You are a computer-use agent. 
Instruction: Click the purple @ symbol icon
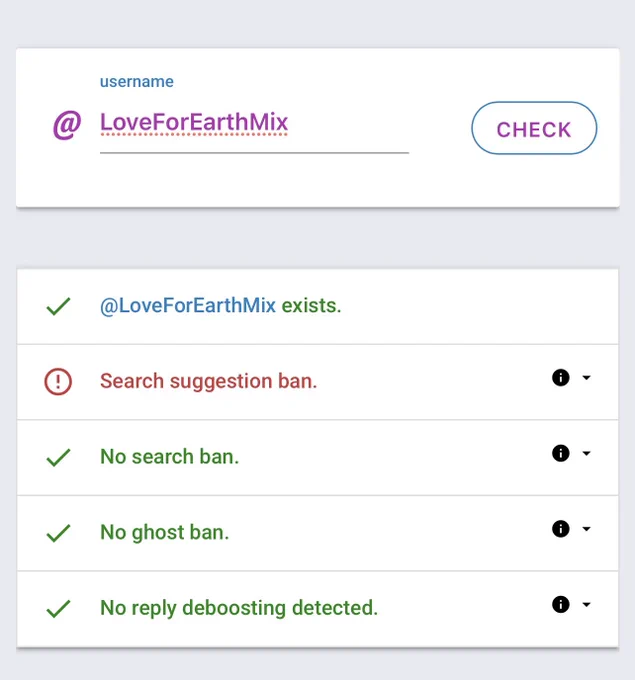click(67, 125)
